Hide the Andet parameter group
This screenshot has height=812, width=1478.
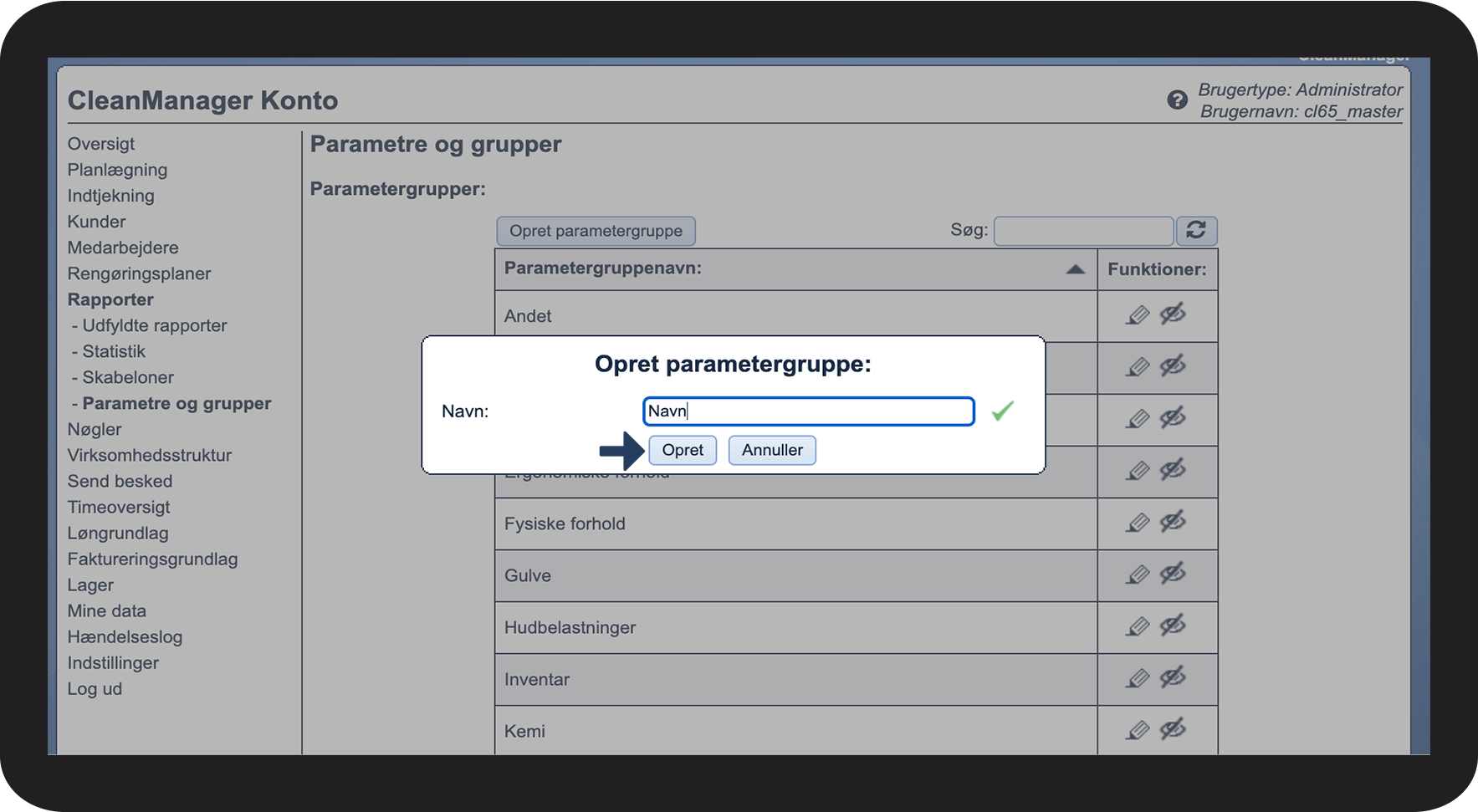(1173, 314)
